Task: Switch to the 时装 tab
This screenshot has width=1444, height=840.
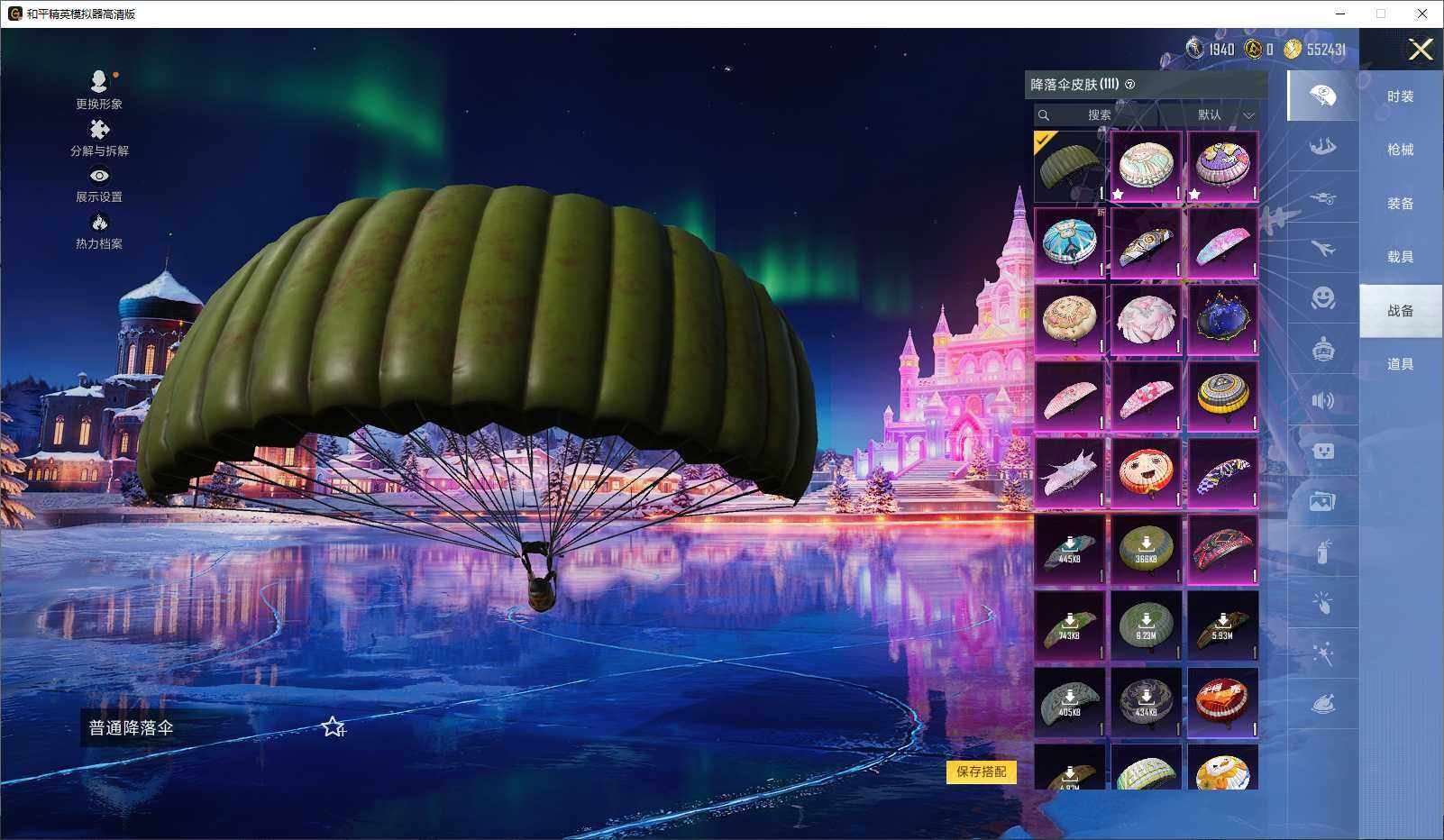Action: (1401, 96)
